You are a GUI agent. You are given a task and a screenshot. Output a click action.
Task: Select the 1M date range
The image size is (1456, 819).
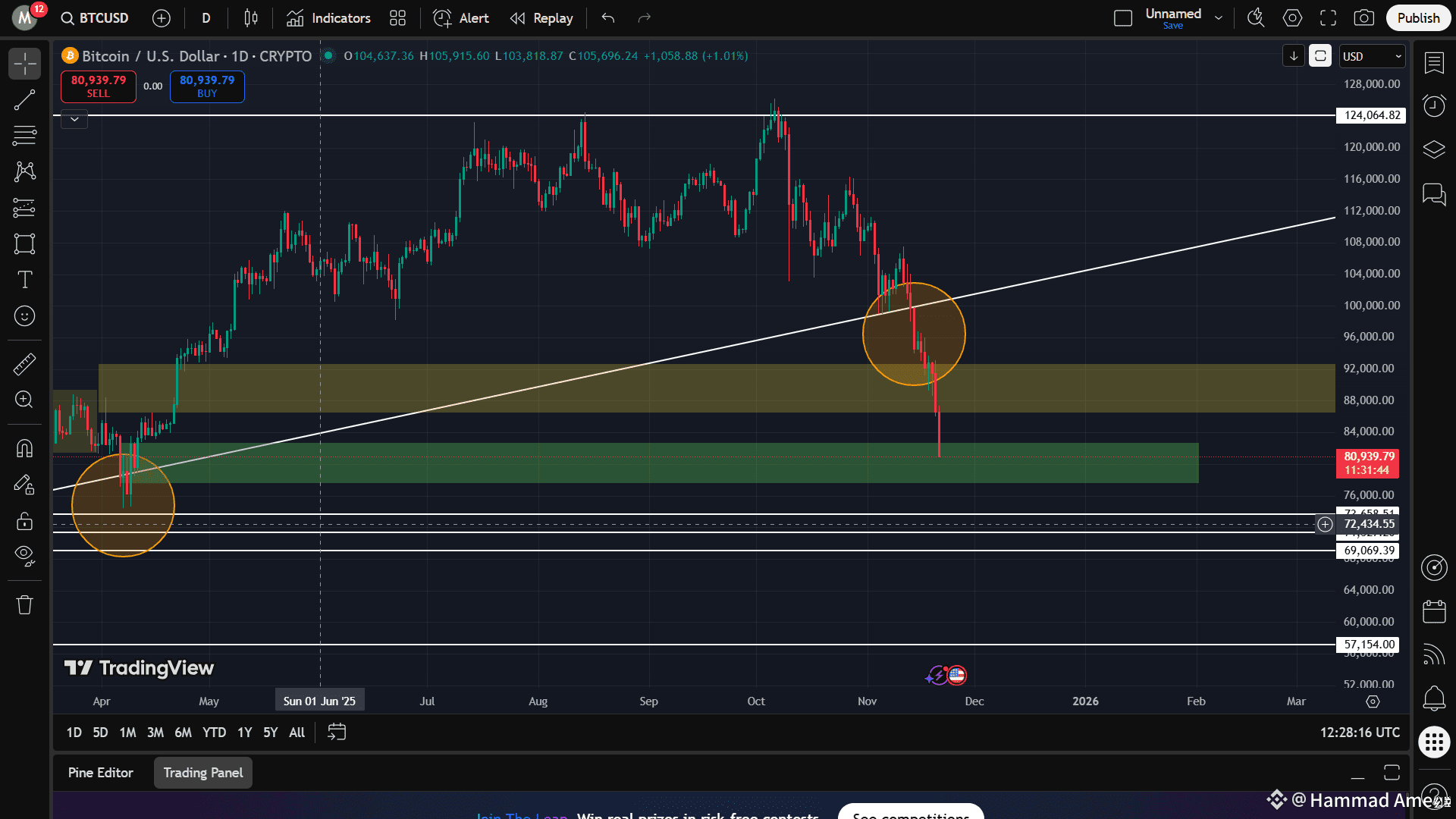coord(127,733)
